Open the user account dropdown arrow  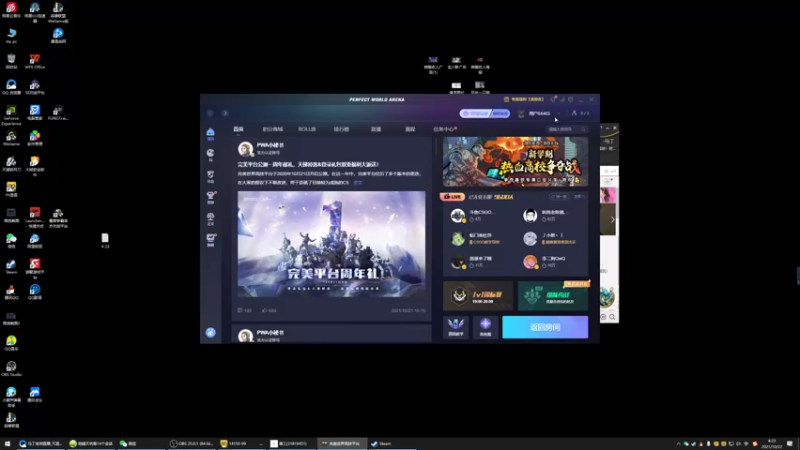coord(559,113)
